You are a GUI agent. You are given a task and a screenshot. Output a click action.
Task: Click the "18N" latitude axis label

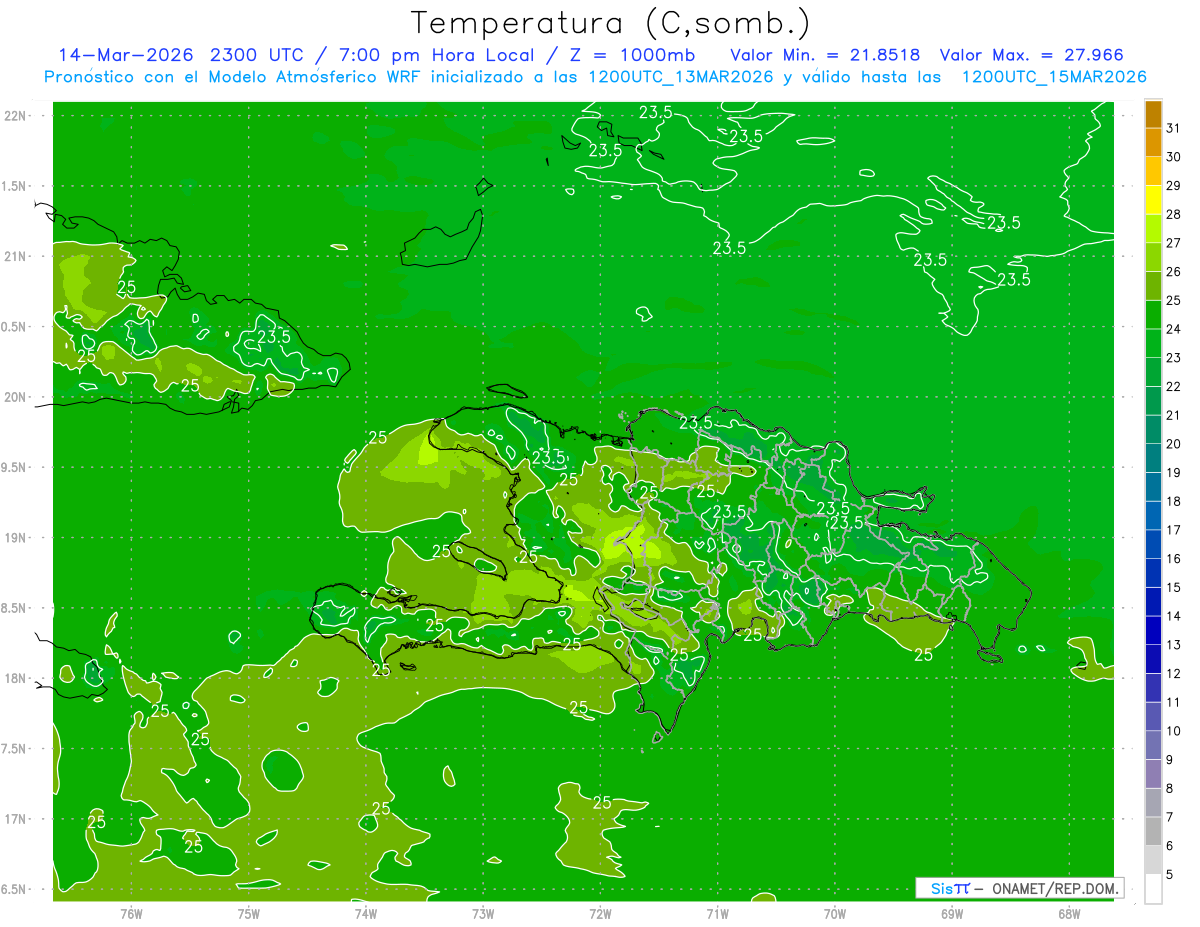pyautogui.click(x=15, y=678)
